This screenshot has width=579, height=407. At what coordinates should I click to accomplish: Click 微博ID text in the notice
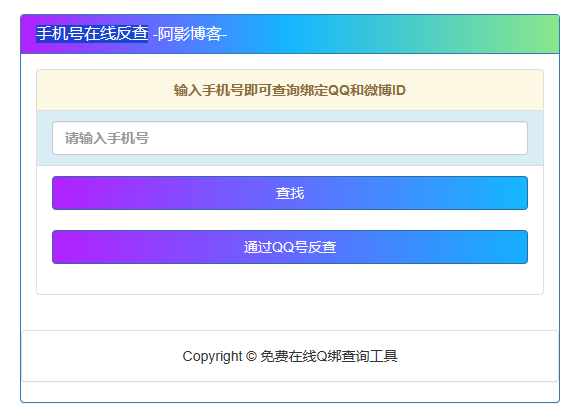pyautogui.click(x=384, y=90)
